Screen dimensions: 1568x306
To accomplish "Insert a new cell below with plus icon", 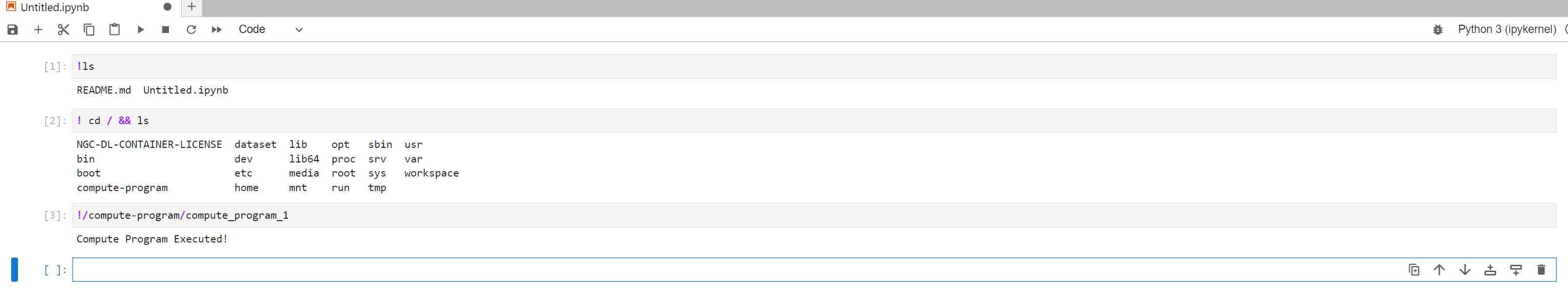I will click(38, 29).
